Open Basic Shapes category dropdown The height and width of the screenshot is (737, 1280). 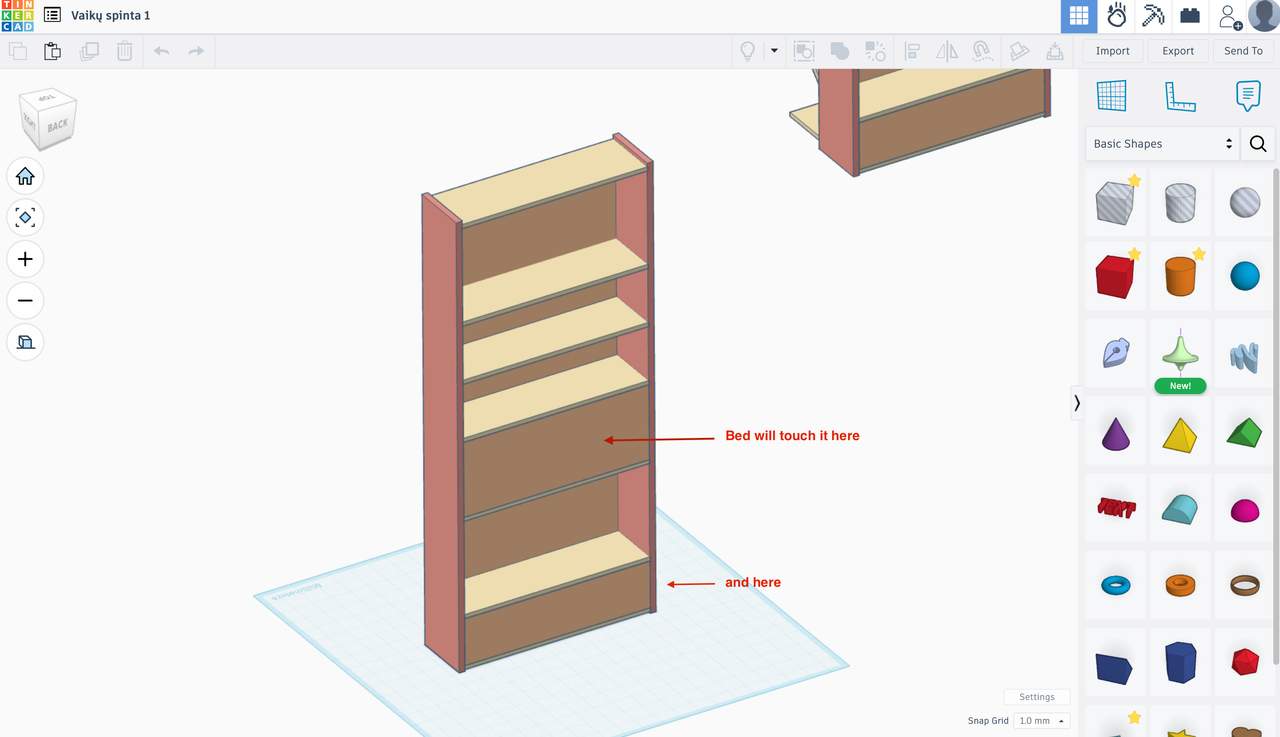pyautogui.click(x=1162, y=144)
